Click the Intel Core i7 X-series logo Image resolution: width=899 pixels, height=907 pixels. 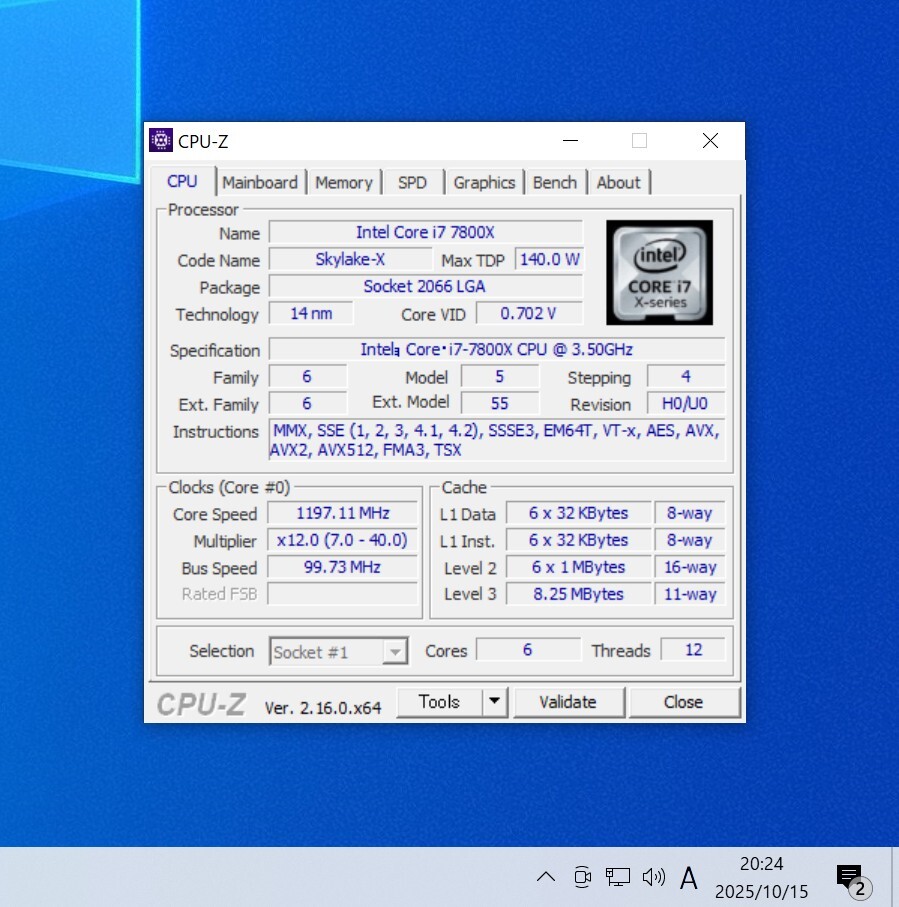coord(659,272)
